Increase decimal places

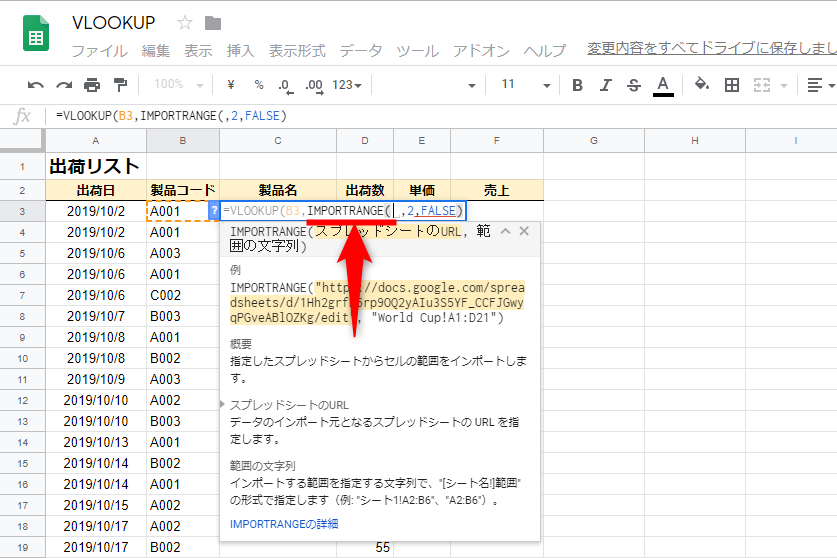[314, 86]
